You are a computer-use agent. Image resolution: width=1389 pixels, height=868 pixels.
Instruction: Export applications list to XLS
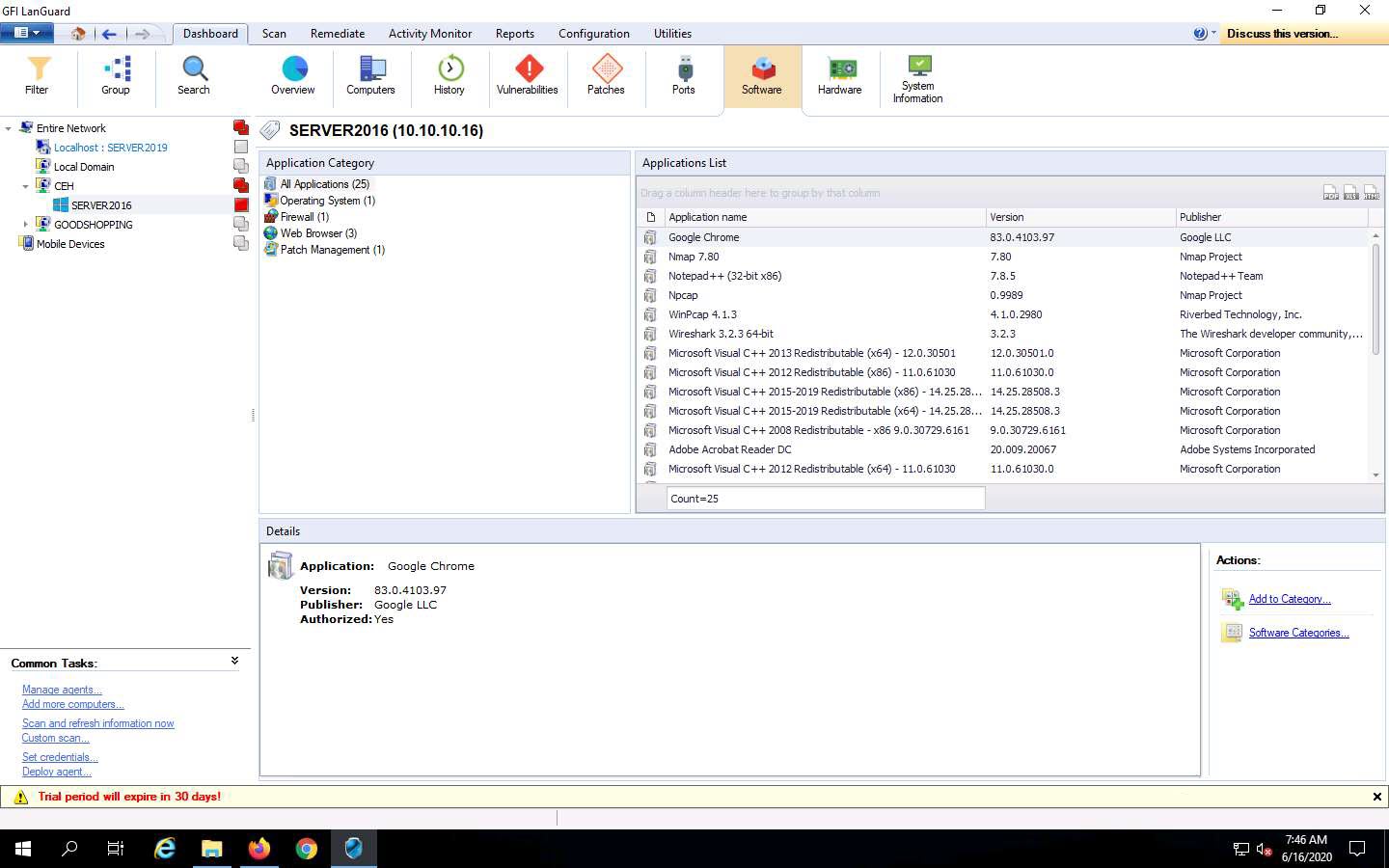tap(1351, 193)
